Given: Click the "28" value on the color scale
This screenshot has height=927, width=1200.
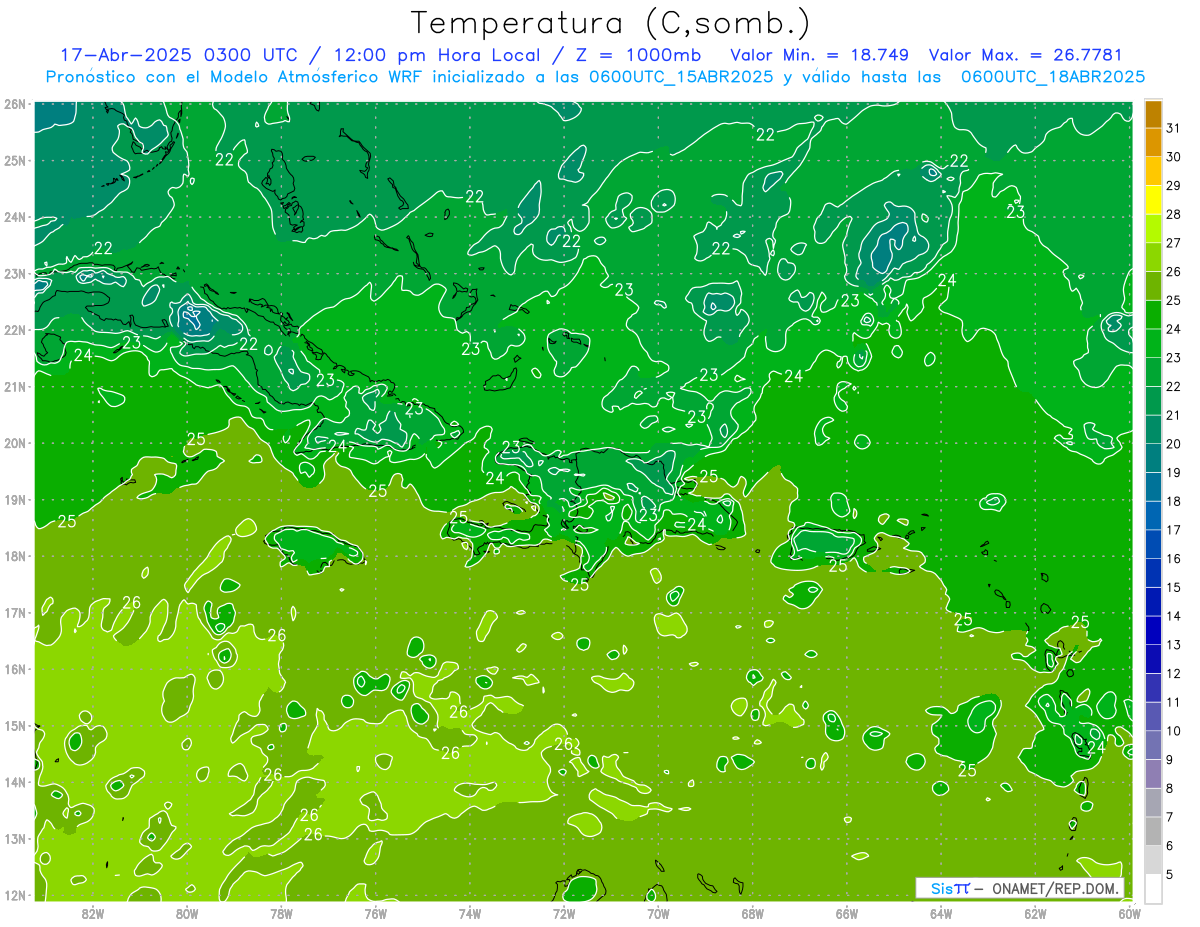Looking at the screenshot, I should [1173, 214].
